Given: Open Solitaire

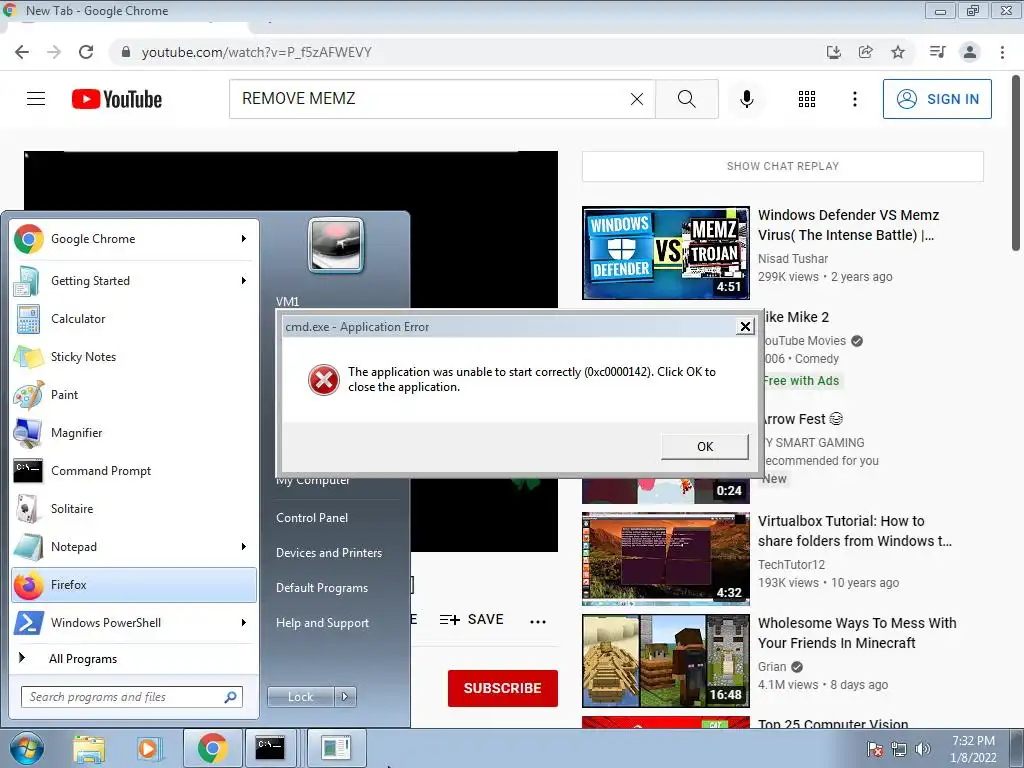Looking at the screenshot, I should [134, 508].
